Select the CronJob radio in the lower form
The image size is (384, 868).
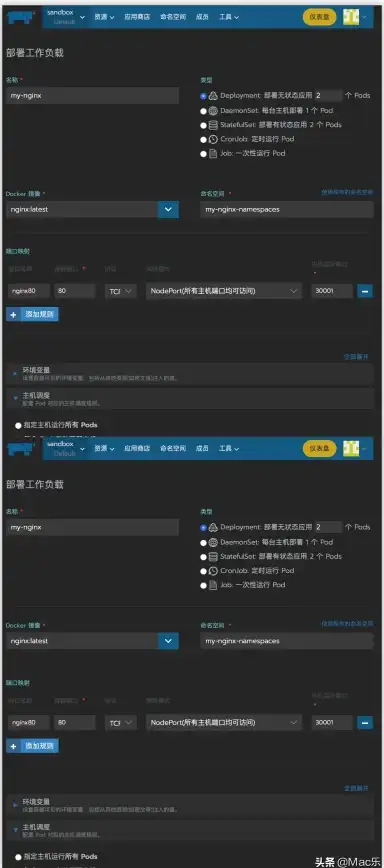pyautogui.click(x=204, y=571)
